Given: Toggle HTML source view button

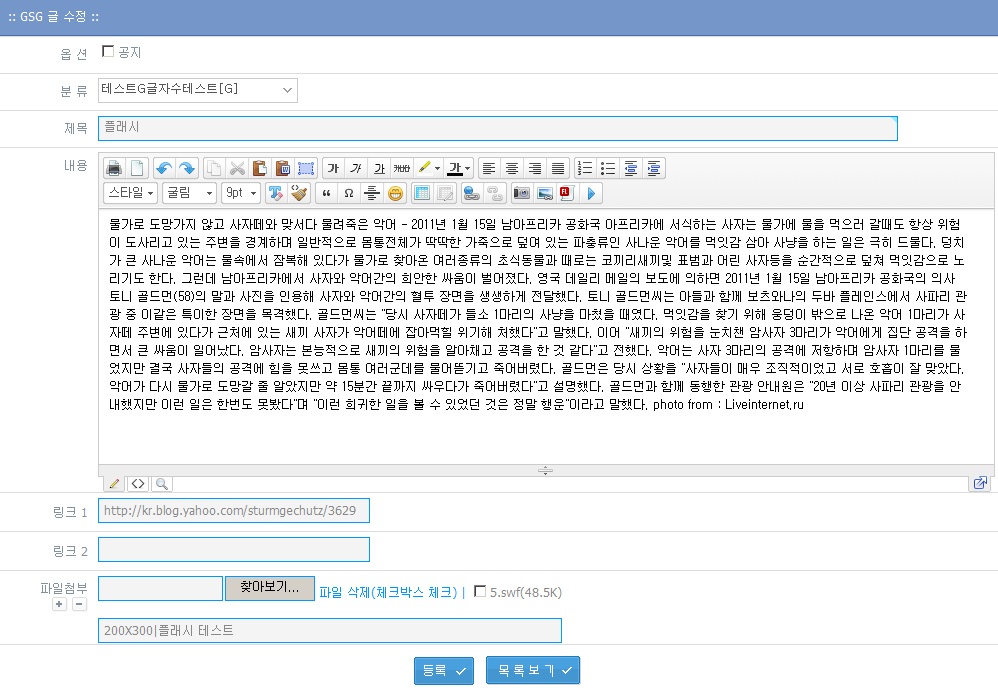Looking at the screenshot, I should tap(138, 484).
